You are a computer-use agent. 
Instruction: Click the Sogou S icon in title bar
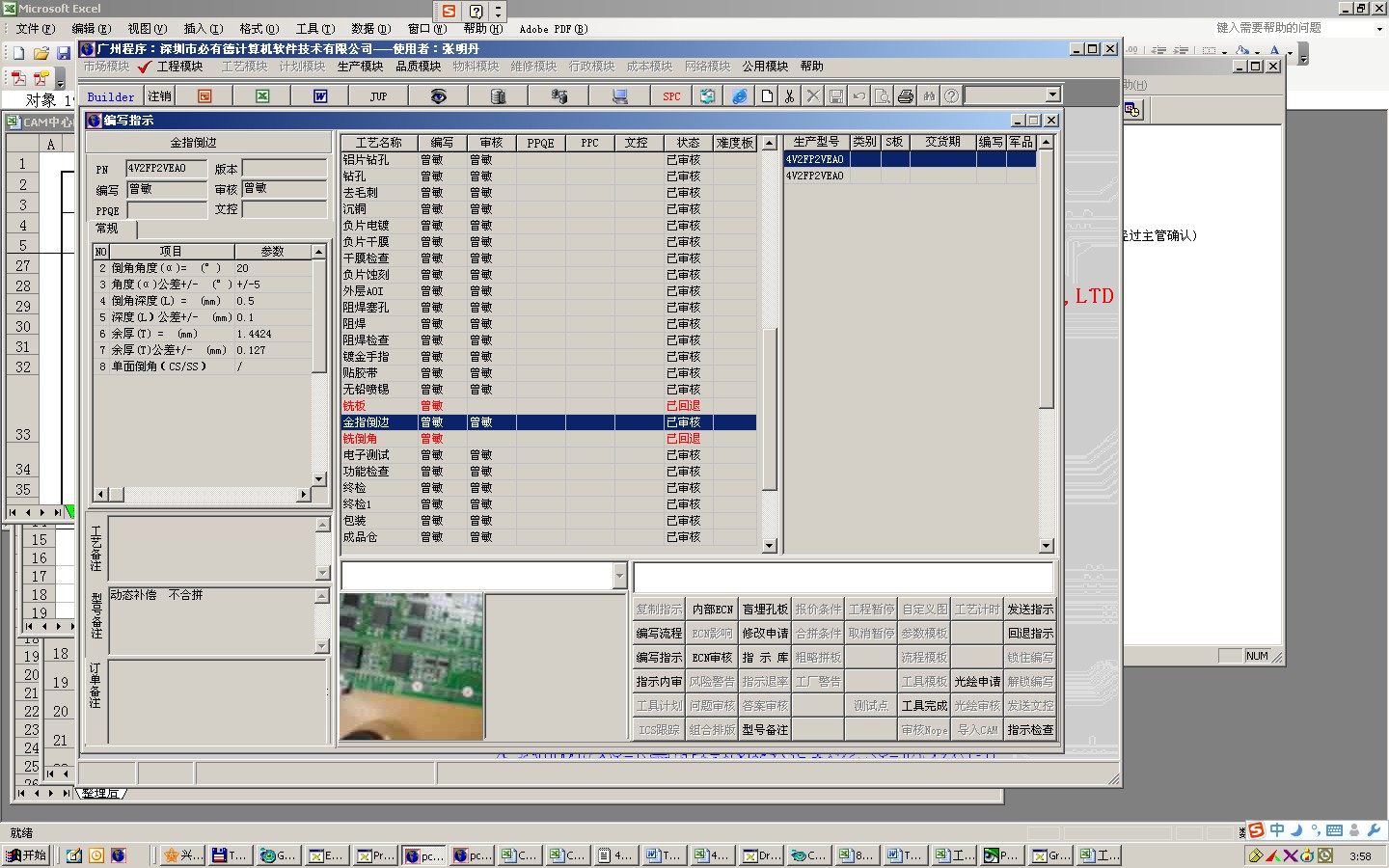pos(449,11)
